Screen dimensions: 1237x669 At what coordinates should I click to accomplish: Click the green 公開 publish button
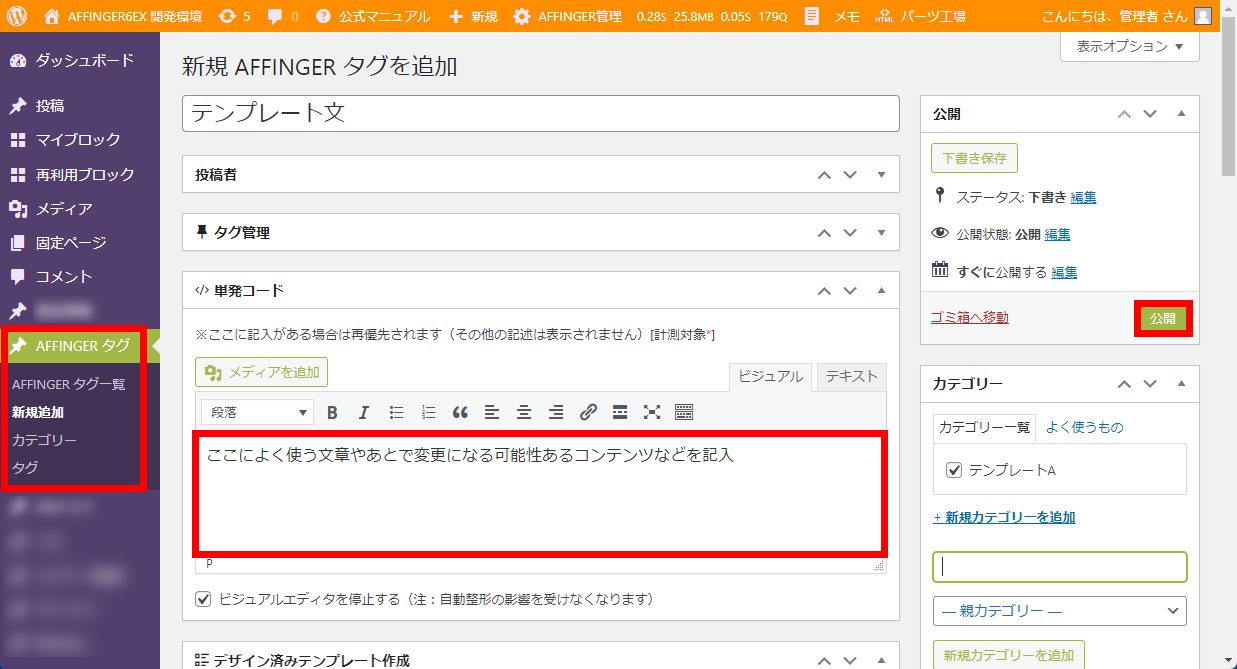tap(1162, 319)
